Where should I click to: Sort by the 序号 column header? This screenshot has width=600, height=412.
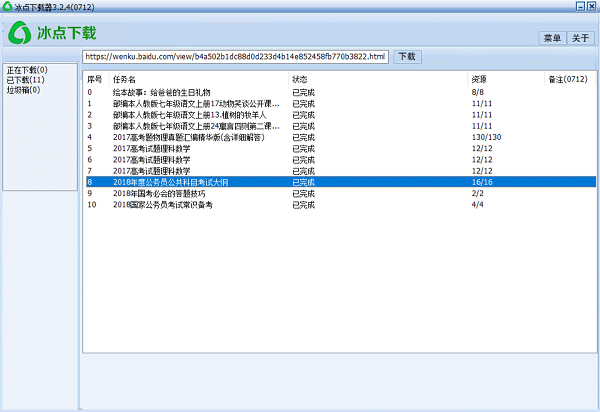pos(95,79)
